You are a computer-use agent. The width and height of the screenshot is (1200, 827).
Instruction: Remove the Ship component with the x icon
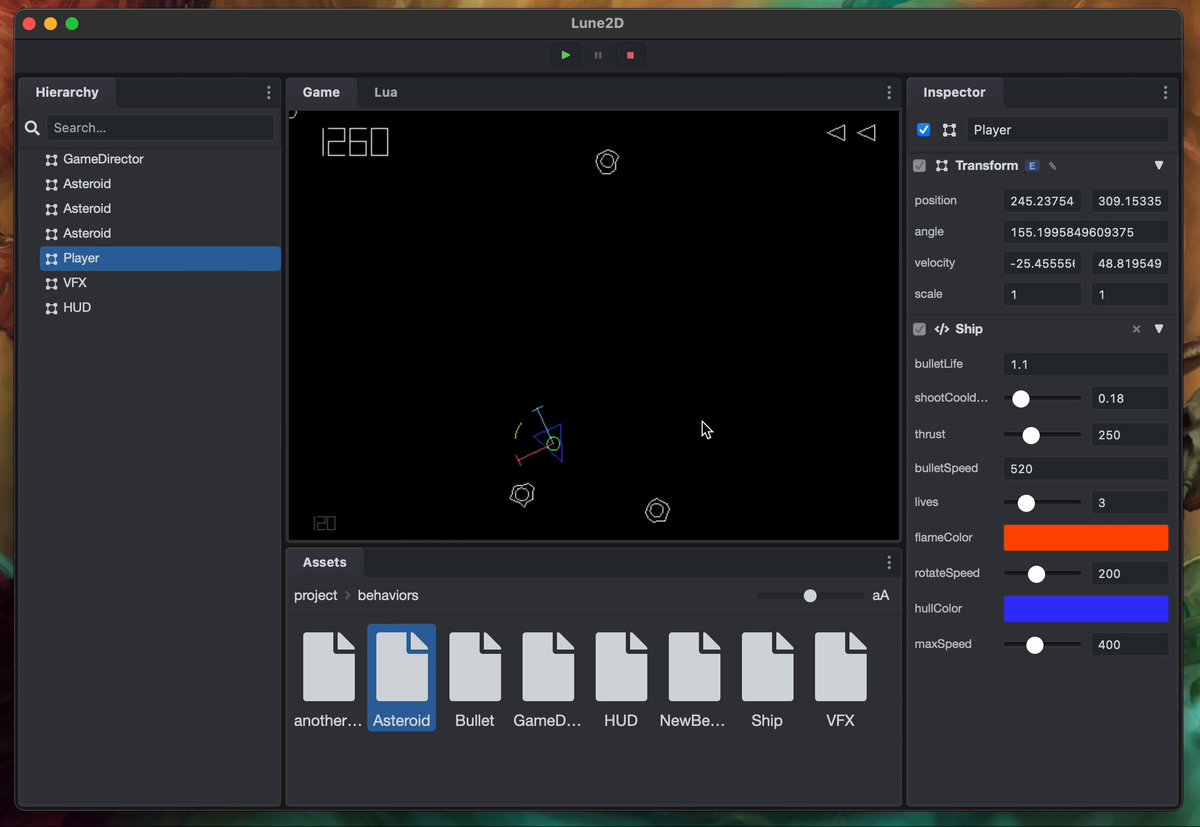click(1136, 329)
